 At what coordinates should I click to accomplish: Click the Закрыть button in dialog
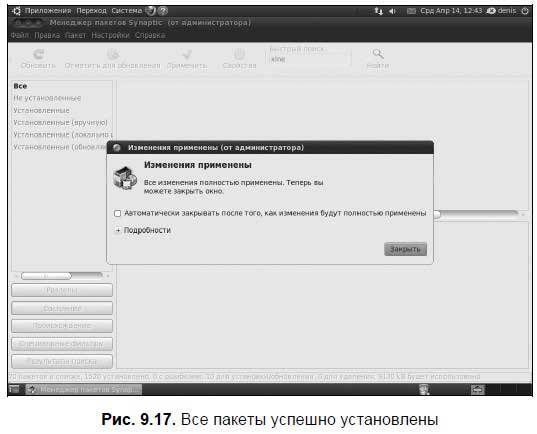coord(405,249)
